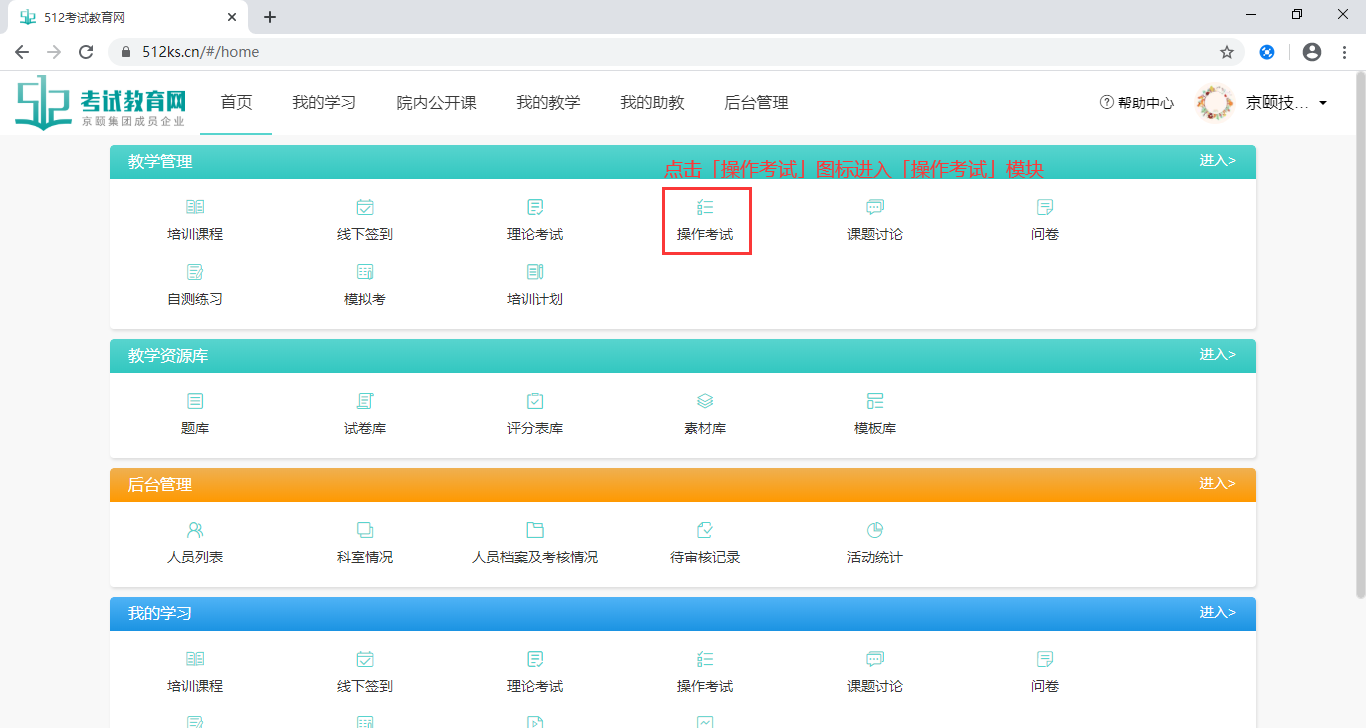Click the 素材库 material library icon
1366x728 pixels.
[704, 413]
